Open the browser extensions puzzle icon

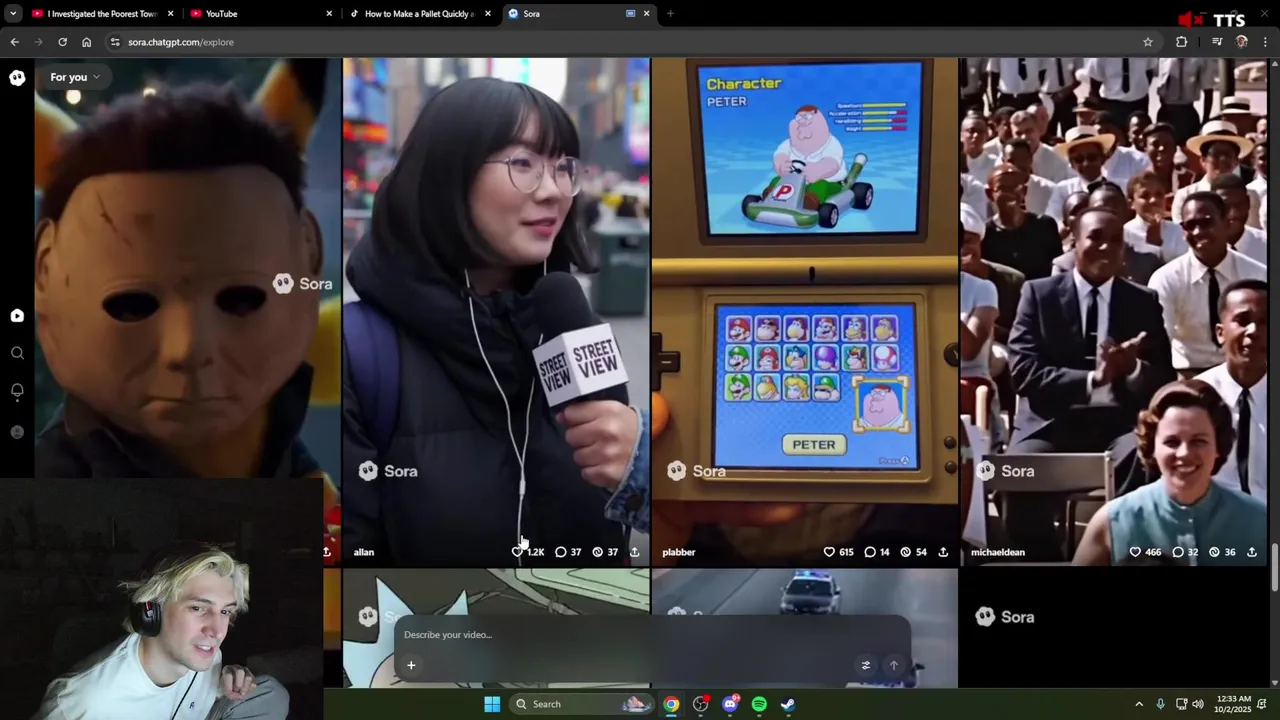point(1182,42)
